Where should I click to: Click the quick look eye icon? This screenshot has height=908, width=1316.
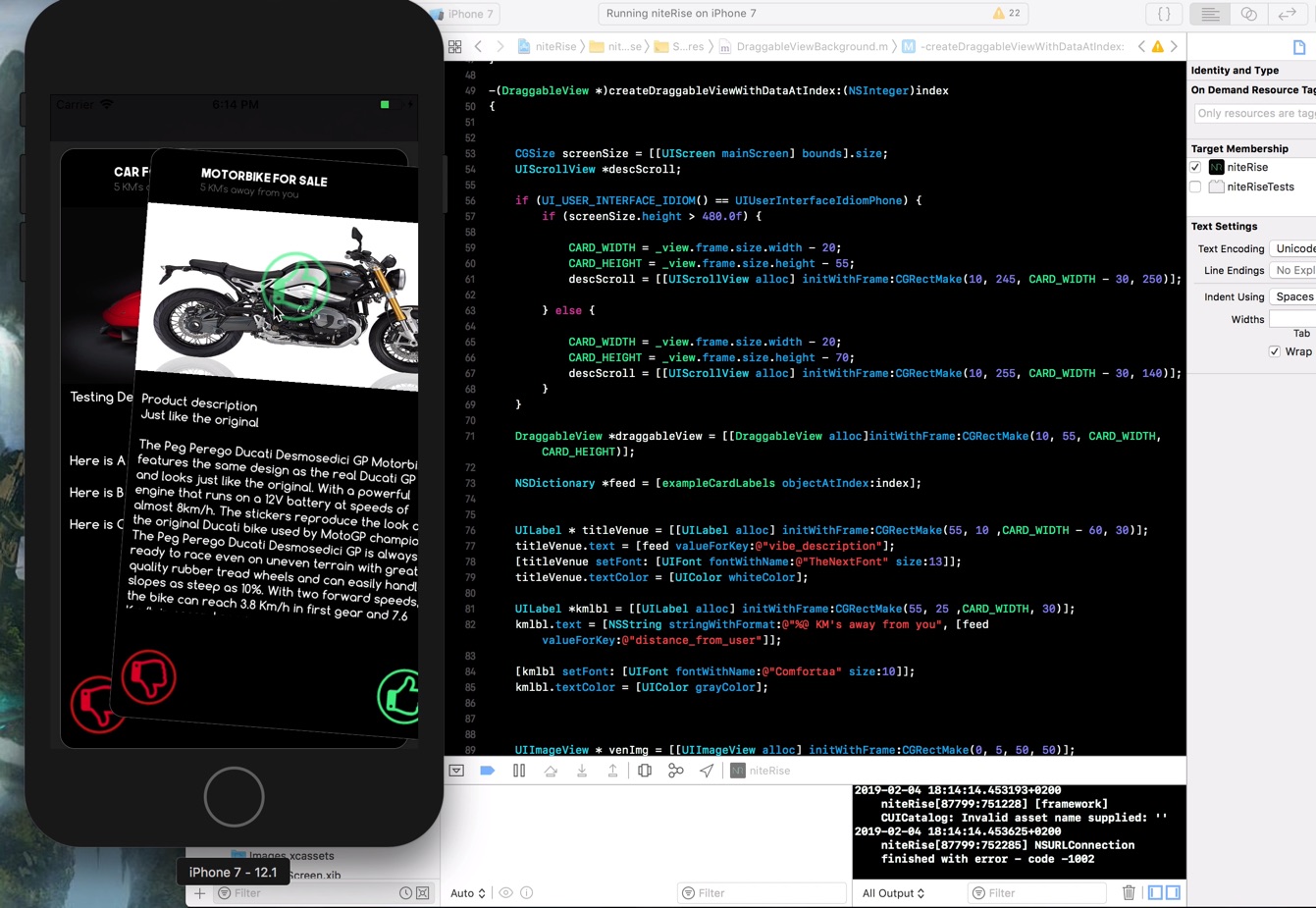[x=506, y=893]
